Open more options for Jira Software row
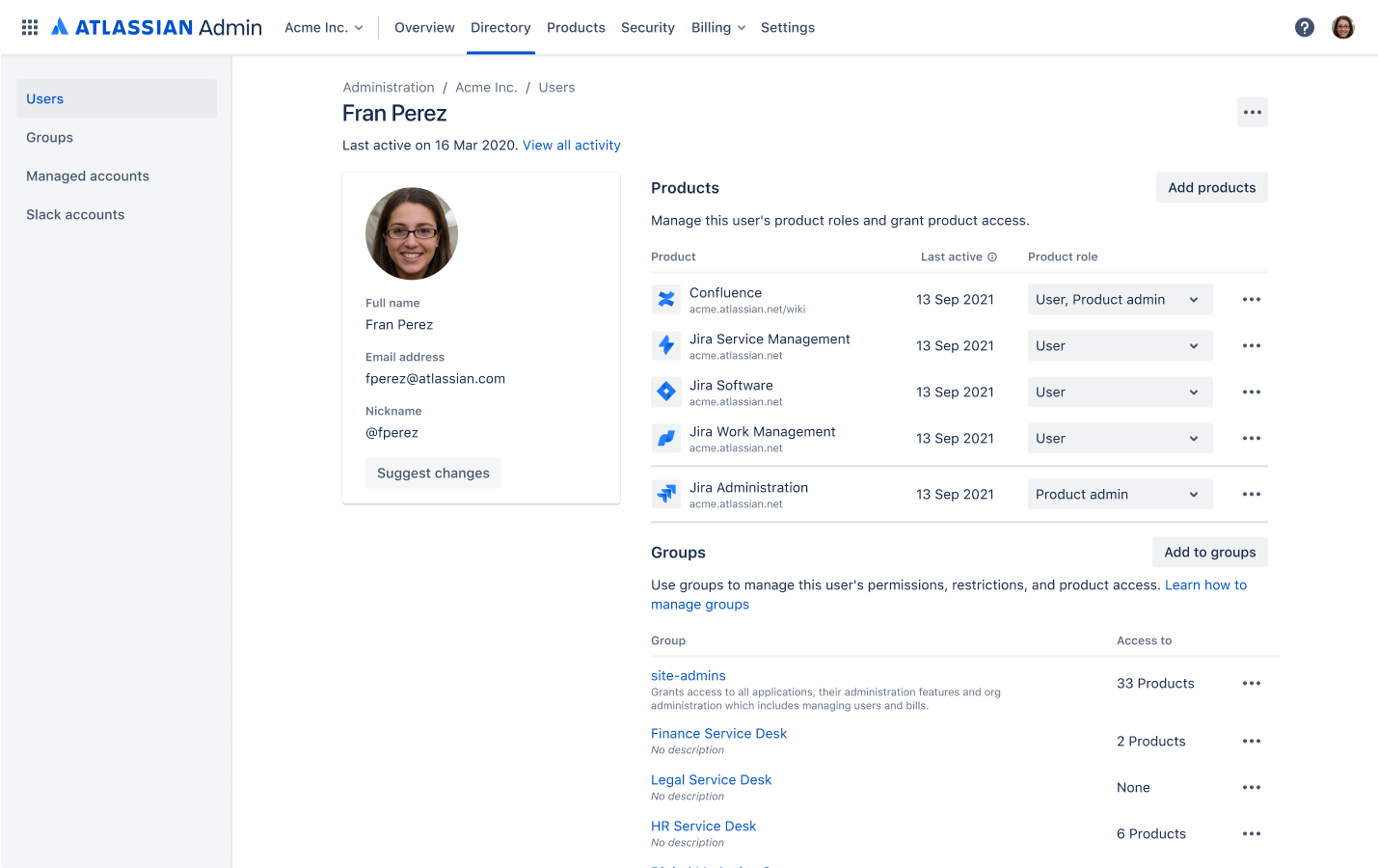The height and width of the screenshot is (868, 1378). (1252, 392)
